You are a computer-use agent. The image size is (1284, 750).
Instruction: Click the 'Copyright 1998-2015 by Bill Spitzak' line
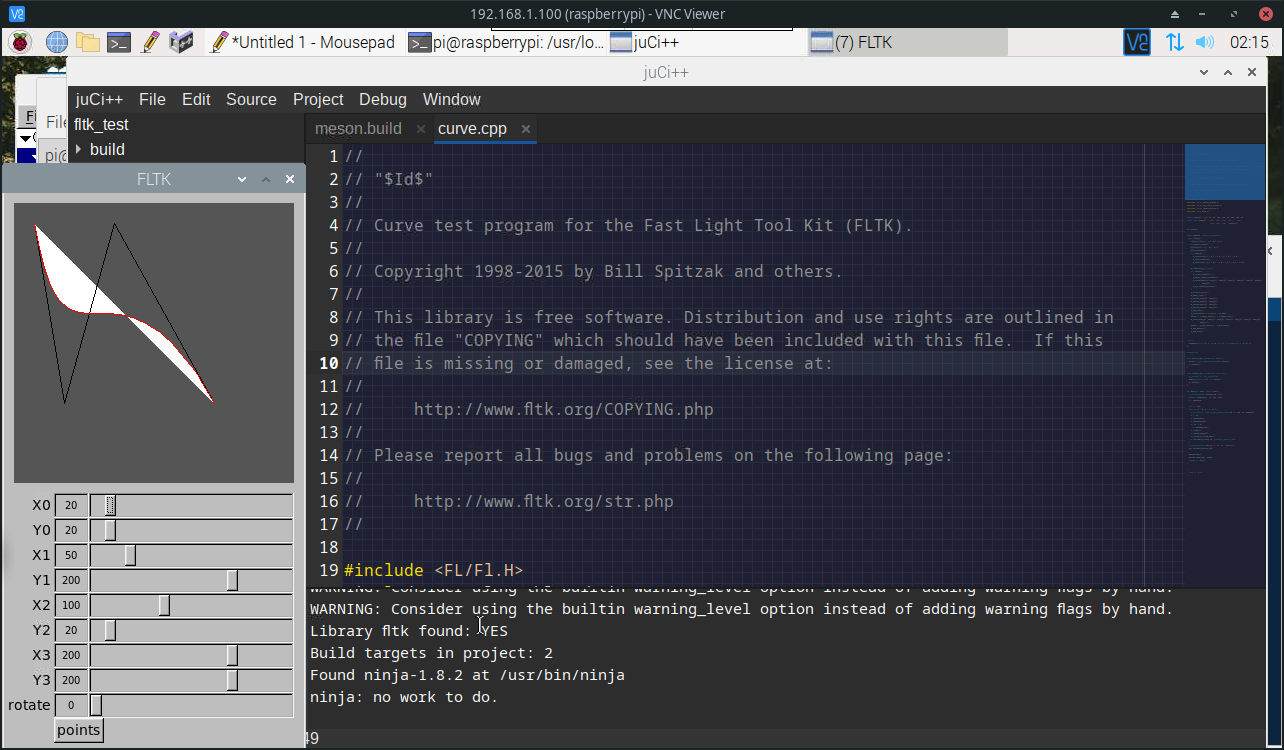pyautogui.click(x=593, y=272)
